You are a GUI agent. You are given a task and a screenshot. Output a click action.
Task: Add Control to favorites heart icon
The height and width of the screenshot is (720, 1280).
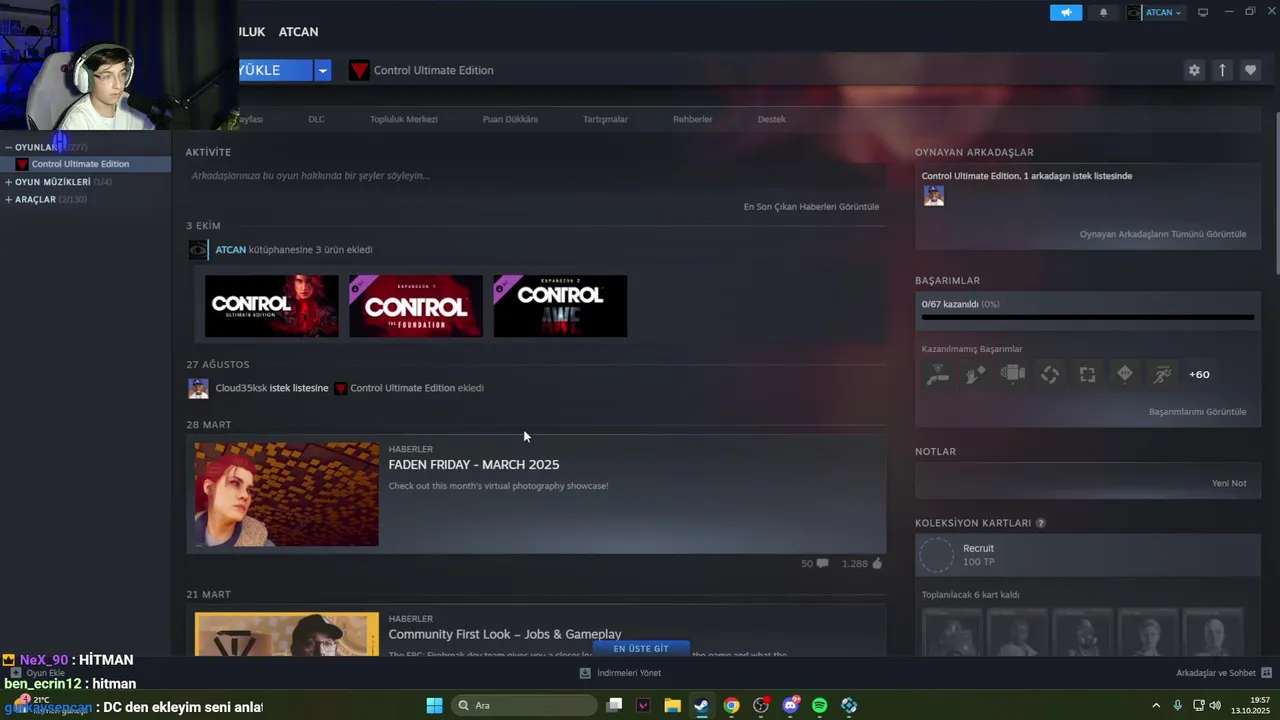(1250, 70)
